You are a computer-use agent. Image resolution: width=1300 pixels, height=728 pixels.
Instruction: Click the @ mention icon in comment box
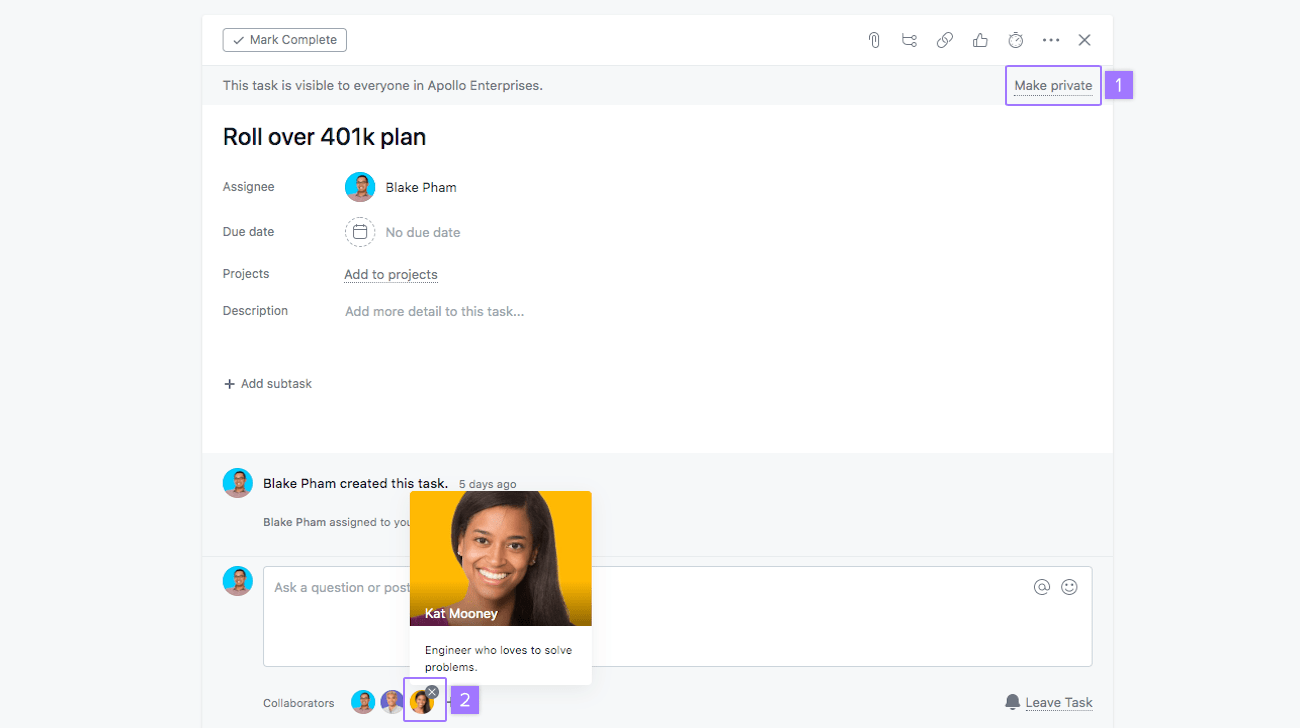pos(1042,587)
